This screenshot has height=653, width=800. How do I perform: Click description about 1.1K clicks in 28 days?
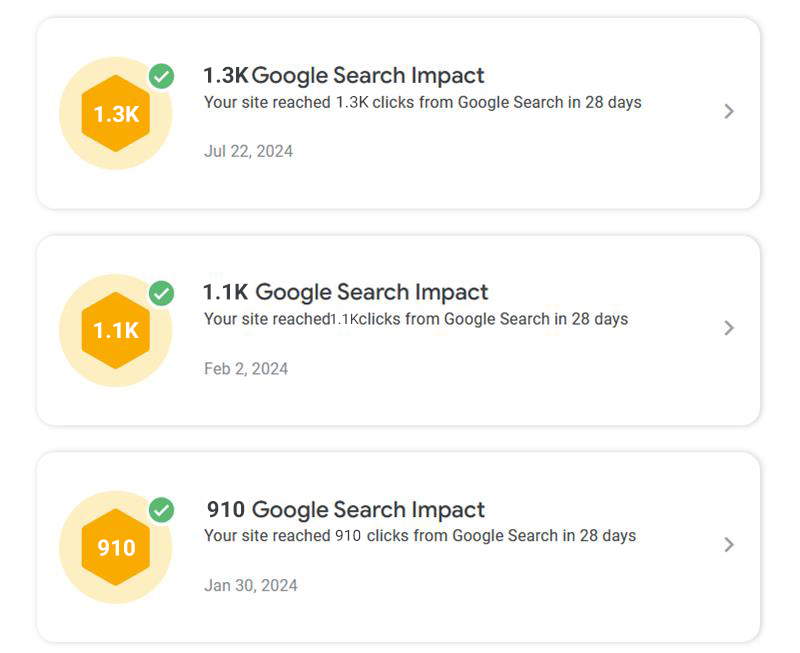tap(416, 319)
